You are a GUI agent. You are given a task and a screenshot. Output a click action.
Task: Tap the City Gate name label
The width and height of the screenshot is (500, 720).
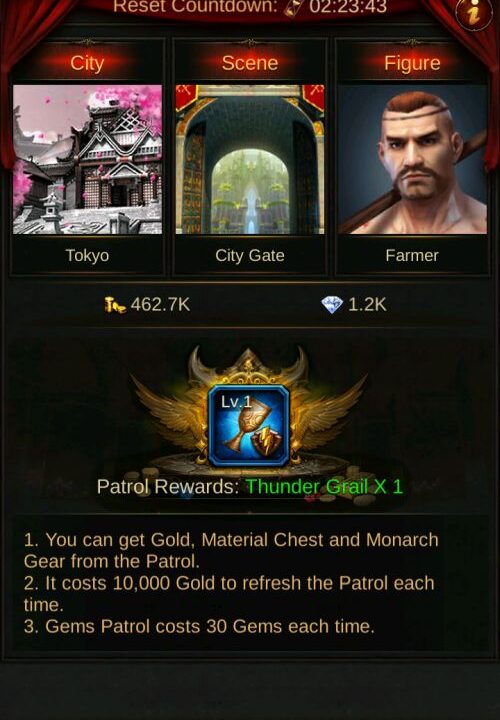click(250, 255)
